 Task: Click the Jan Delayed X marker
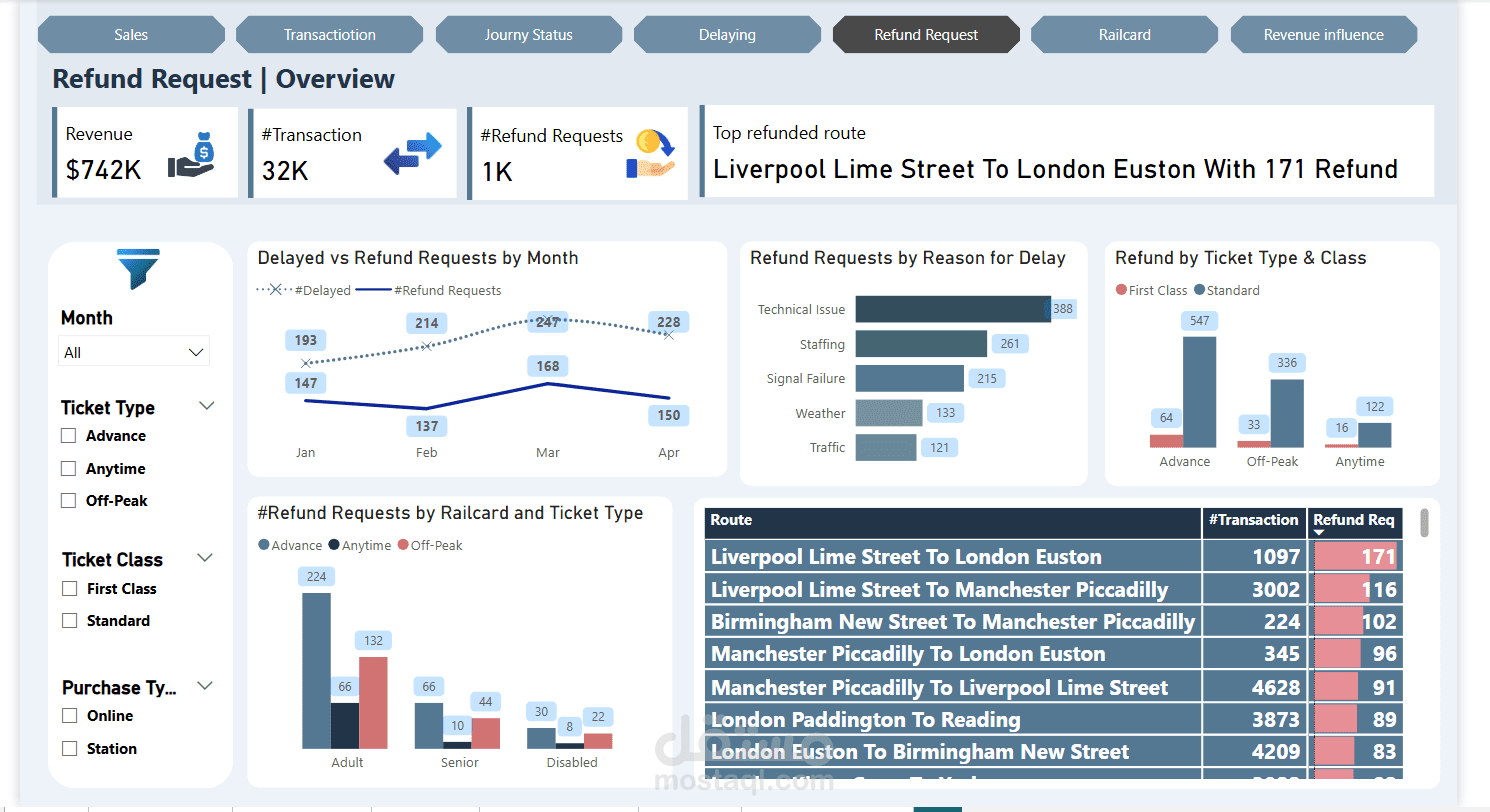(x=306, y=363)
